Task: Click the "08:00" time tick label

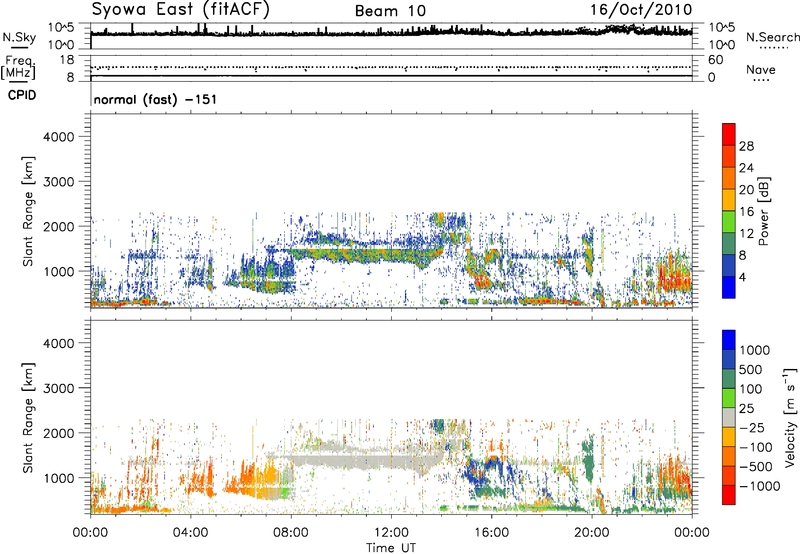Action: click(291, 533)
